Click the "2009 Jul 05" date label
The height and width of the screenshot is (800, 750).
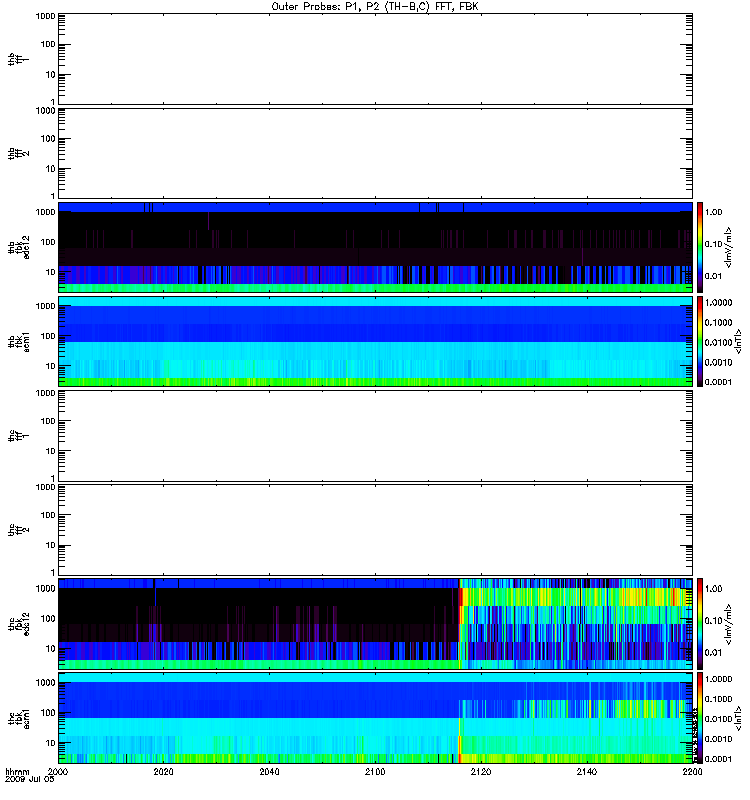point(30,779)
